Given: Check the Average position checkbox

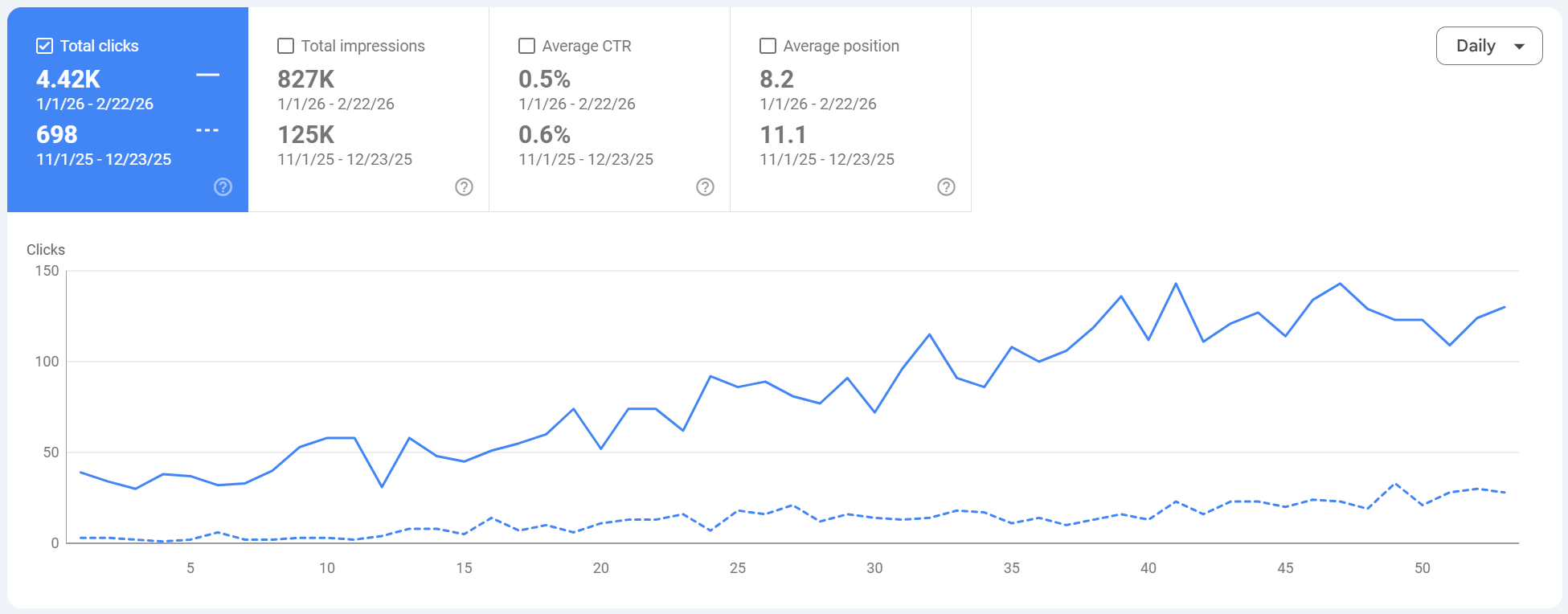Looking at the screenshot, I should (x=767, y=46).
